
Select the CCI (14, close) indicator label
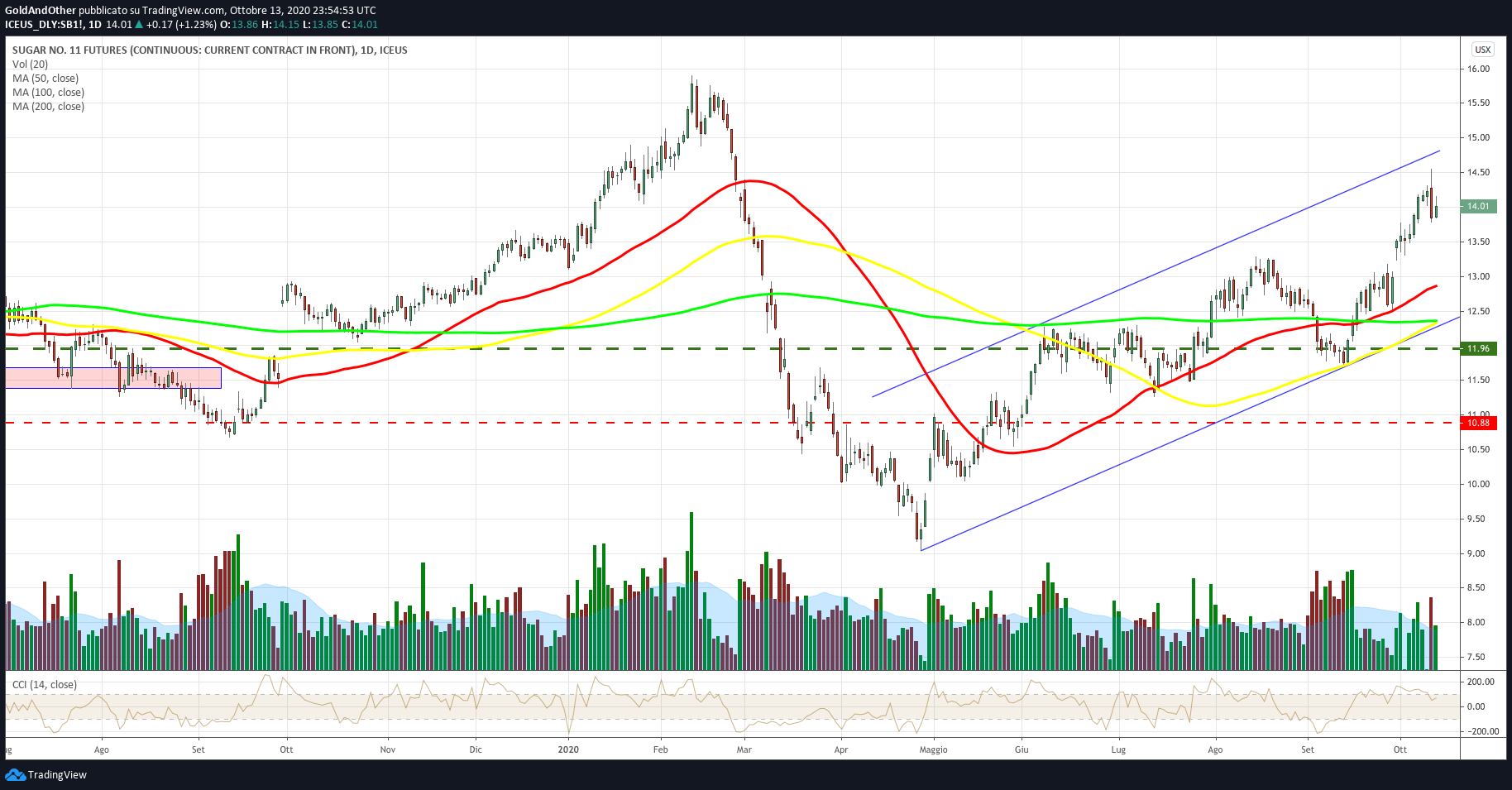[45, 684]
